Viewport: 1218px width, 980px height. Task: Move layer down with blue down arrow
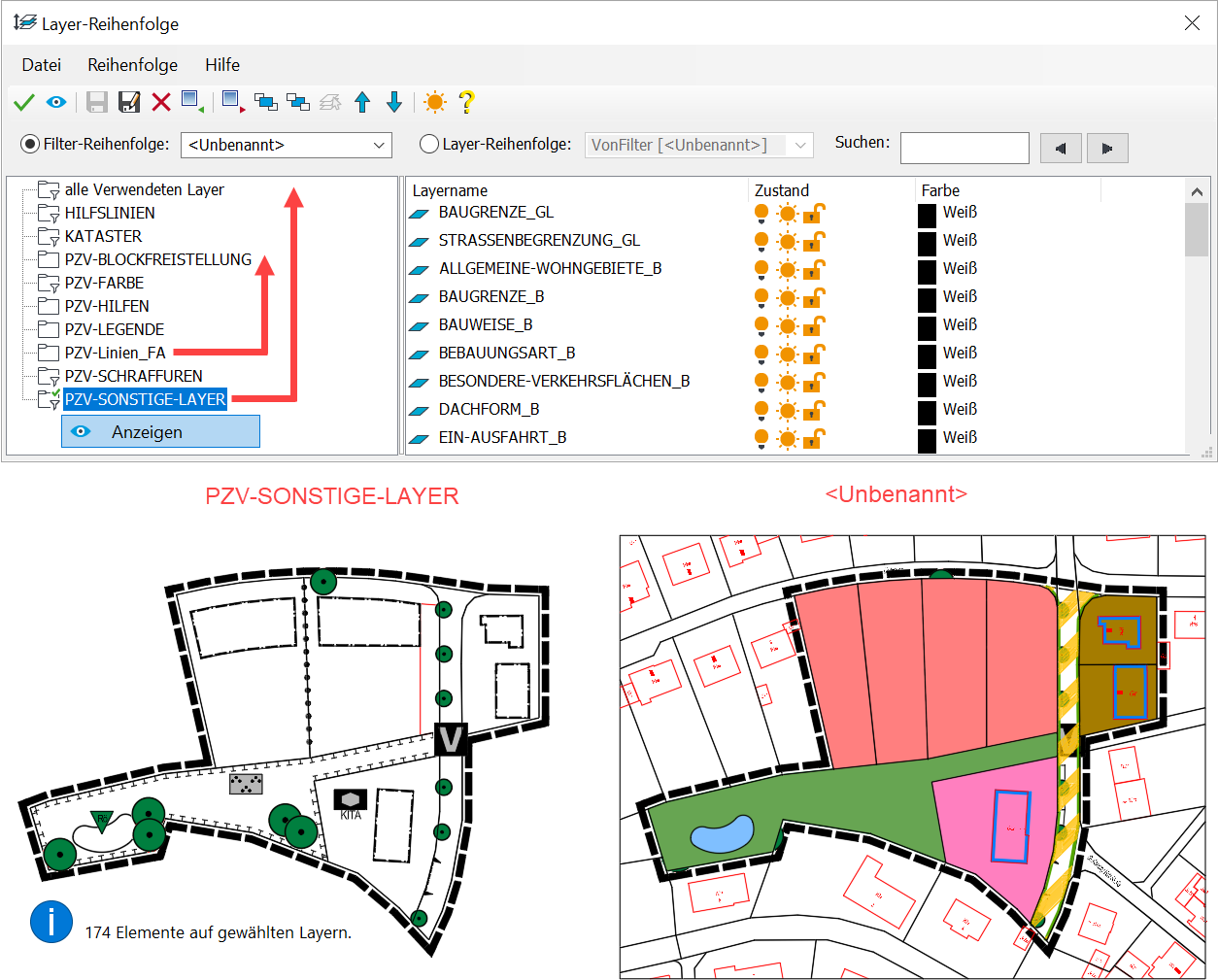[394, 102]
